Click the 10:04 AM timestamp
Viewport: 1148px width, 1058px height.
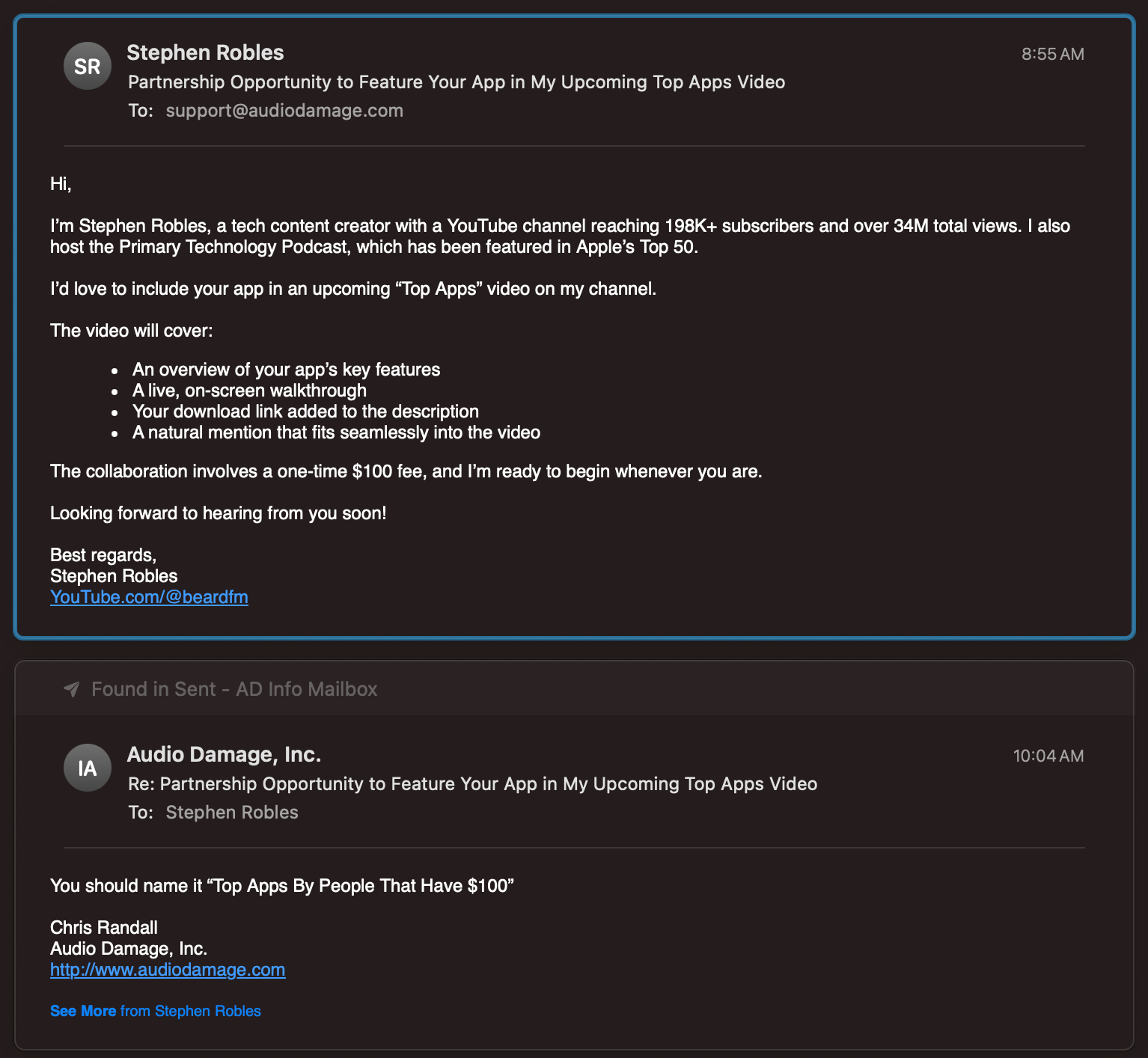(1048, 756)
